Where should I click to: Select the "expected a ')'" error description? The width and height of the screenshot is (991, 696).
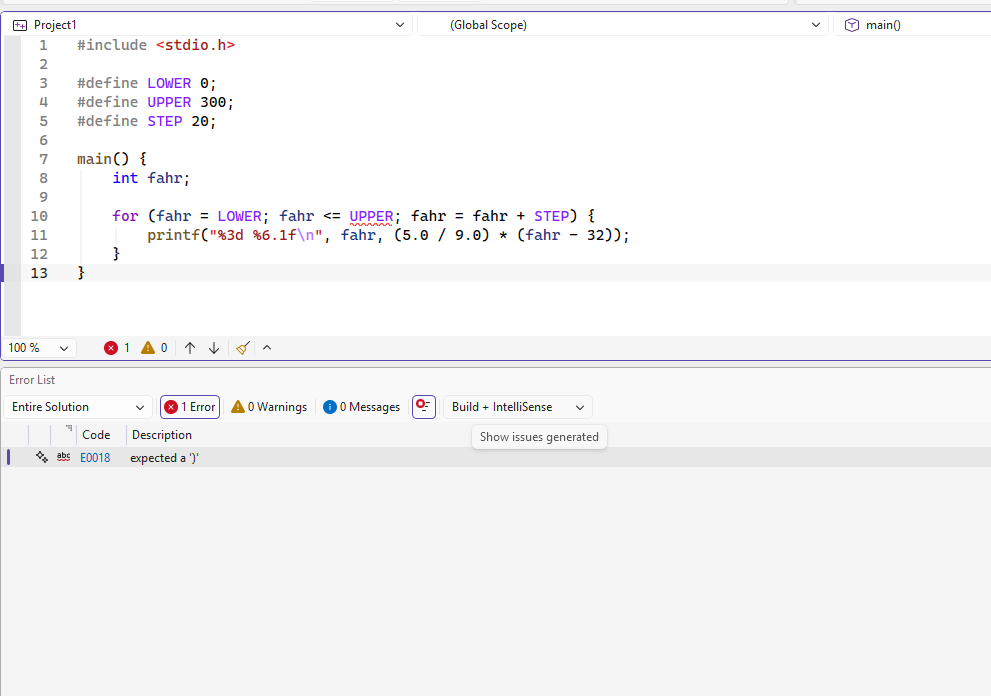(164, 458)
